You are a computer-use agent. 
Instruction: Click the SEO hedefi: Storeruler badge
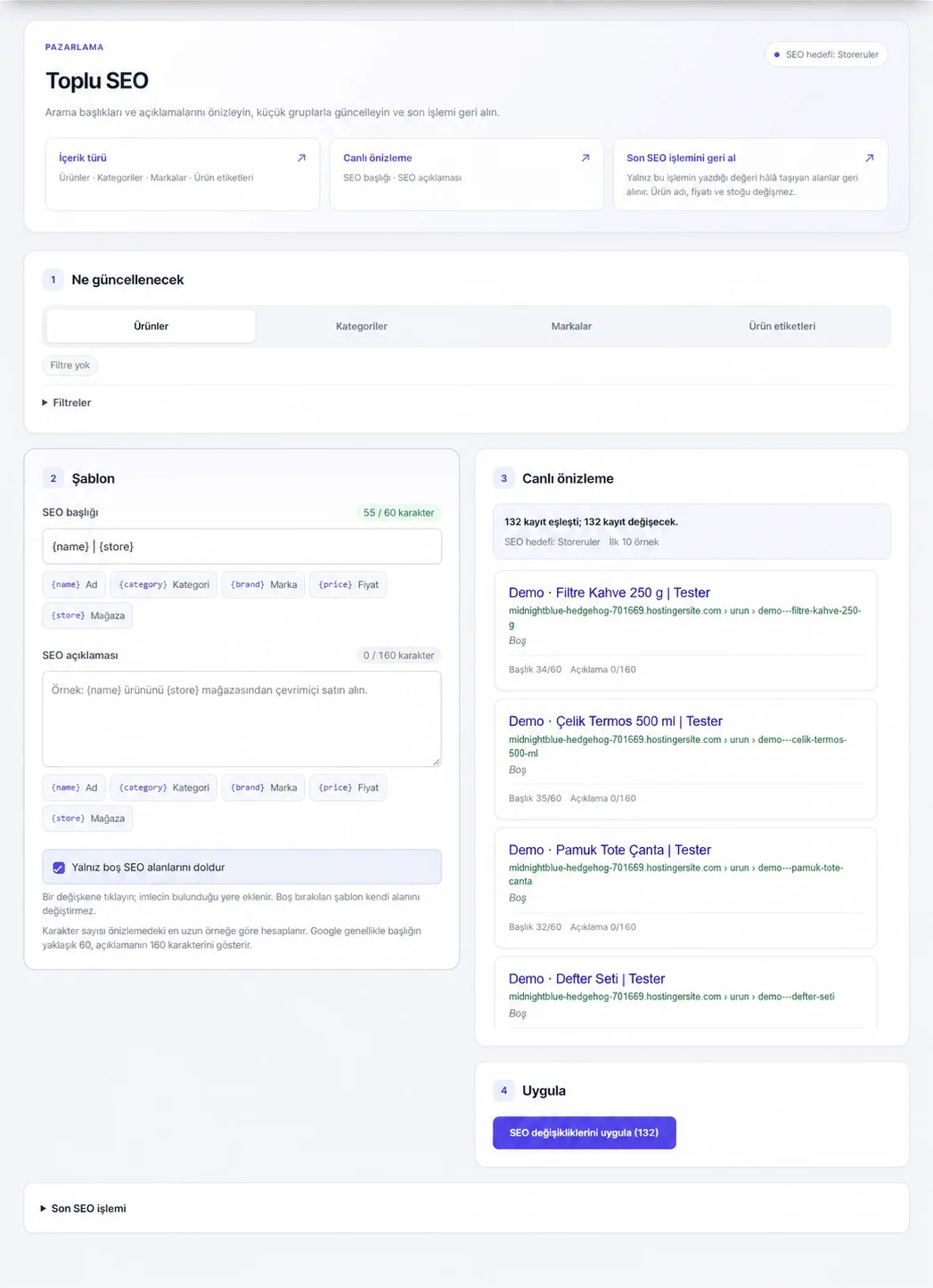click(x=826, y=54)
